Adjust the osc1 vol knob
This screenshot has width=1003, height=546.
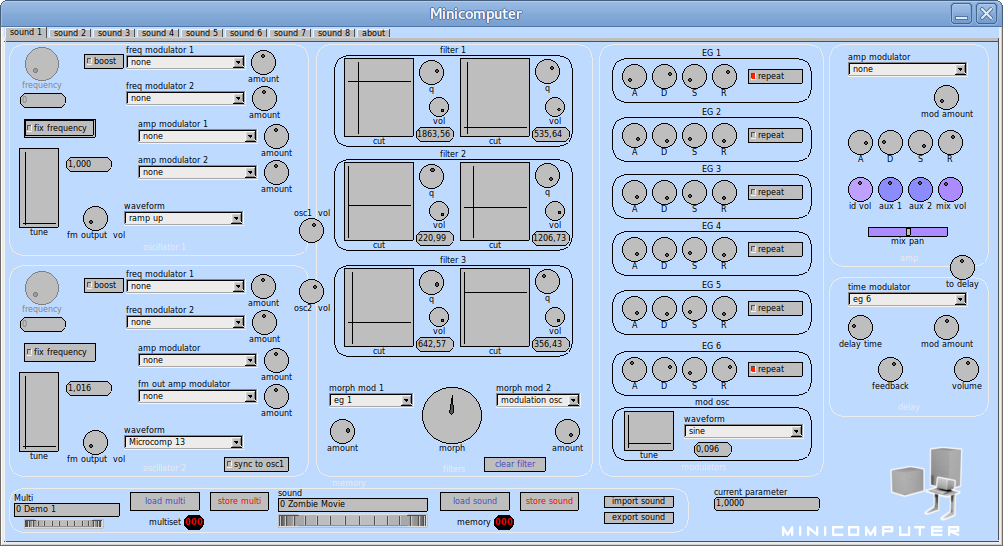[312, 231]
